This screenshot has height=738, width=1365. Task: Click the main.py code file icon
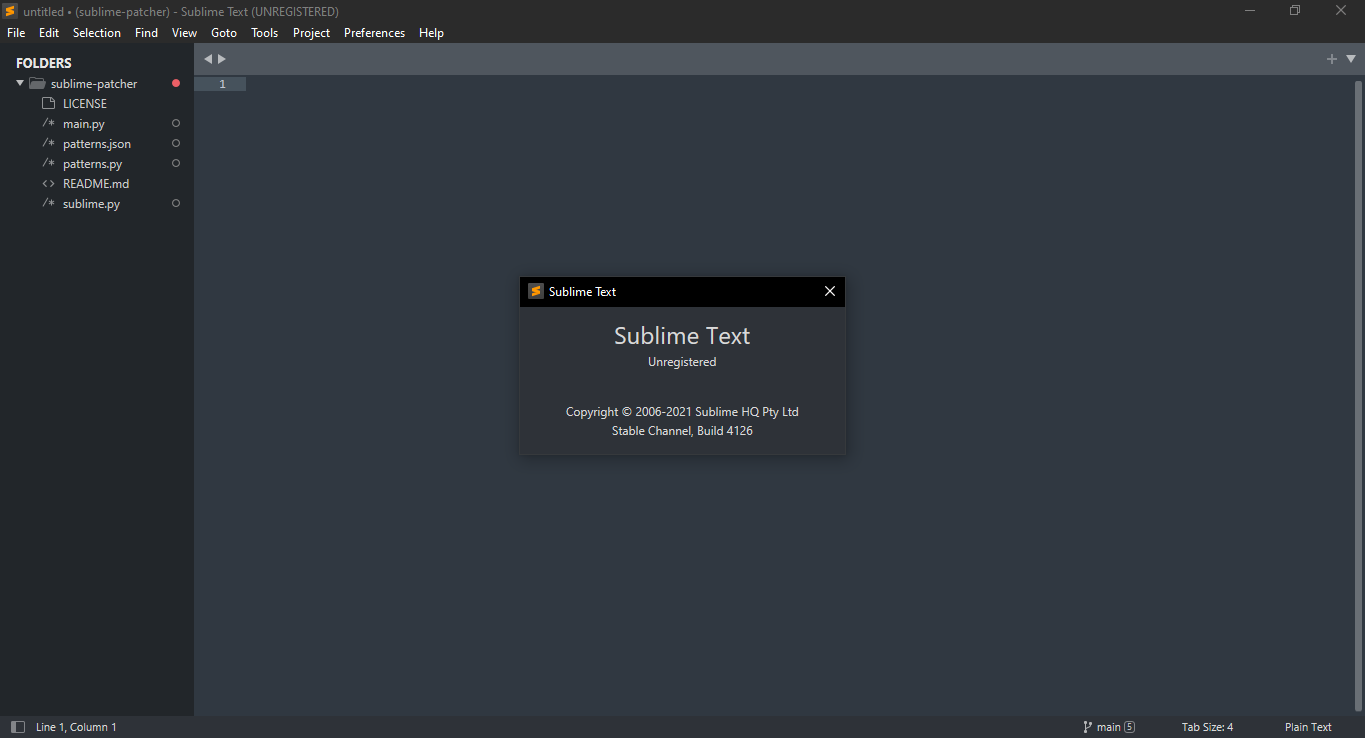pyautogui.click(x=48, y=123)
